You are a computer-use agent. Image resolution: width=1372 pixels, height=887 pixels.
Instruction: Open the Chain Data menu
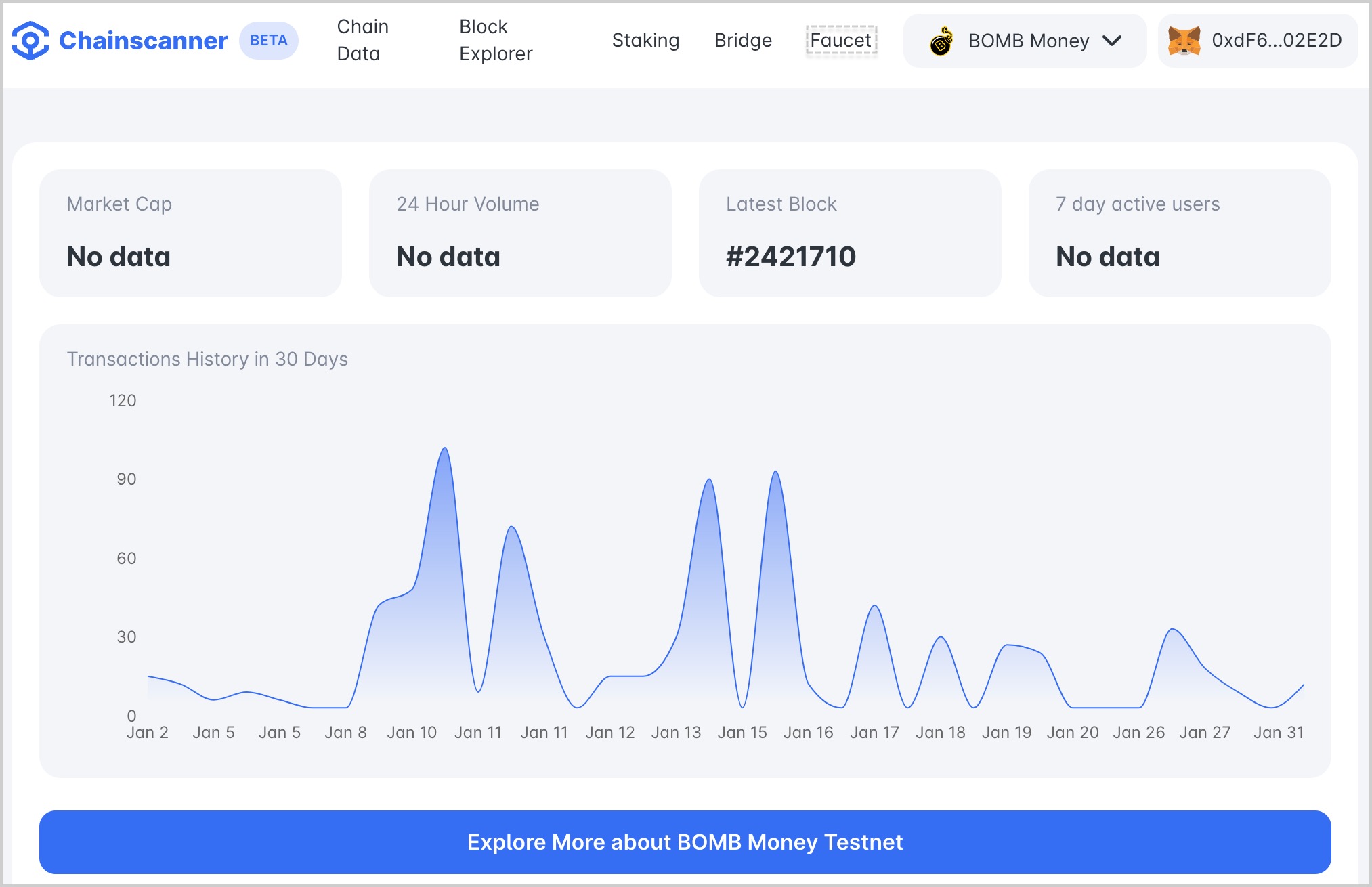[363, 40]
